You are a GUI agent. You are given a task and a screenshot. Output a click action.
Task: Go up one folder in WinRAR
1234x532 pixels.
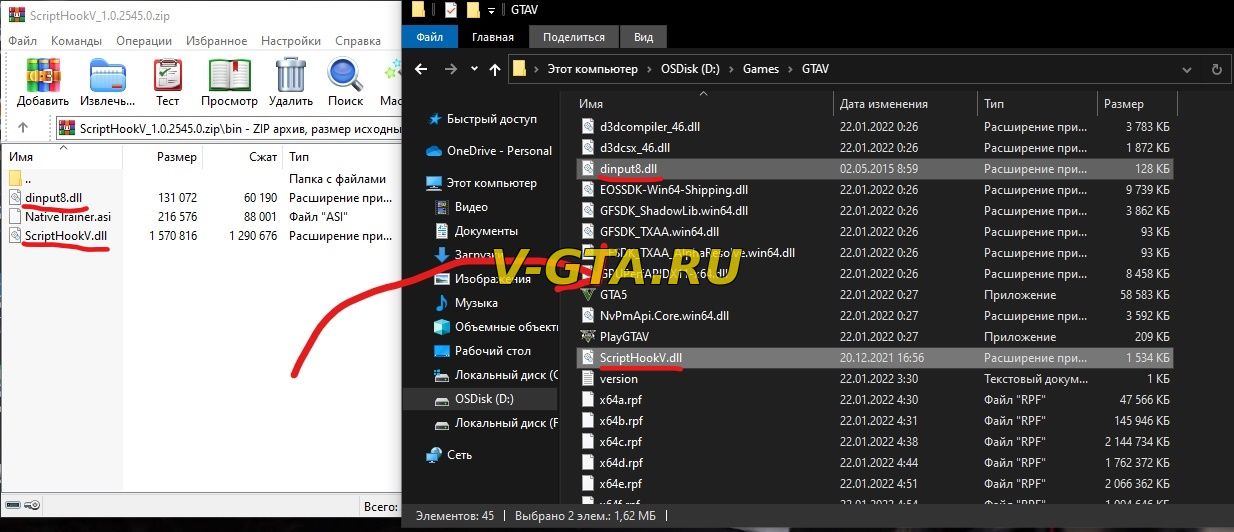[23, 128]
